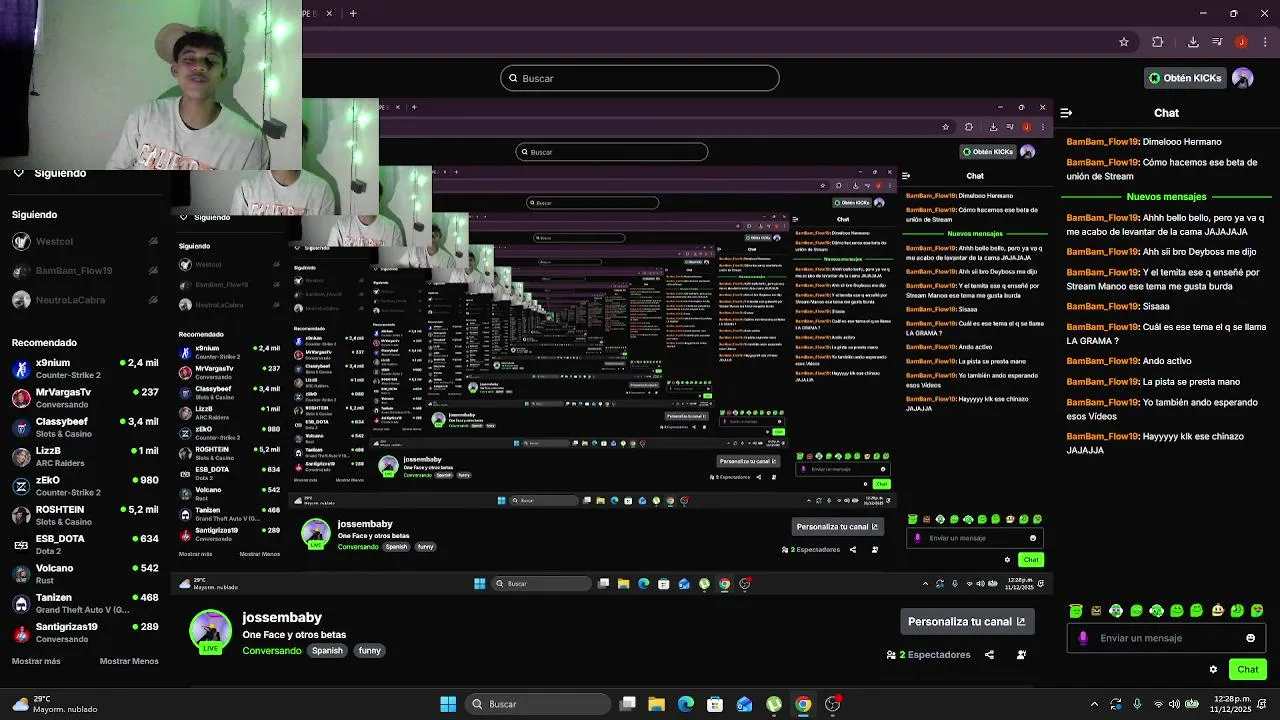Open the Kick user avatar menu
Image resolution: width=1280 pixels, height=720 pixels.
tap(1243, 78)
